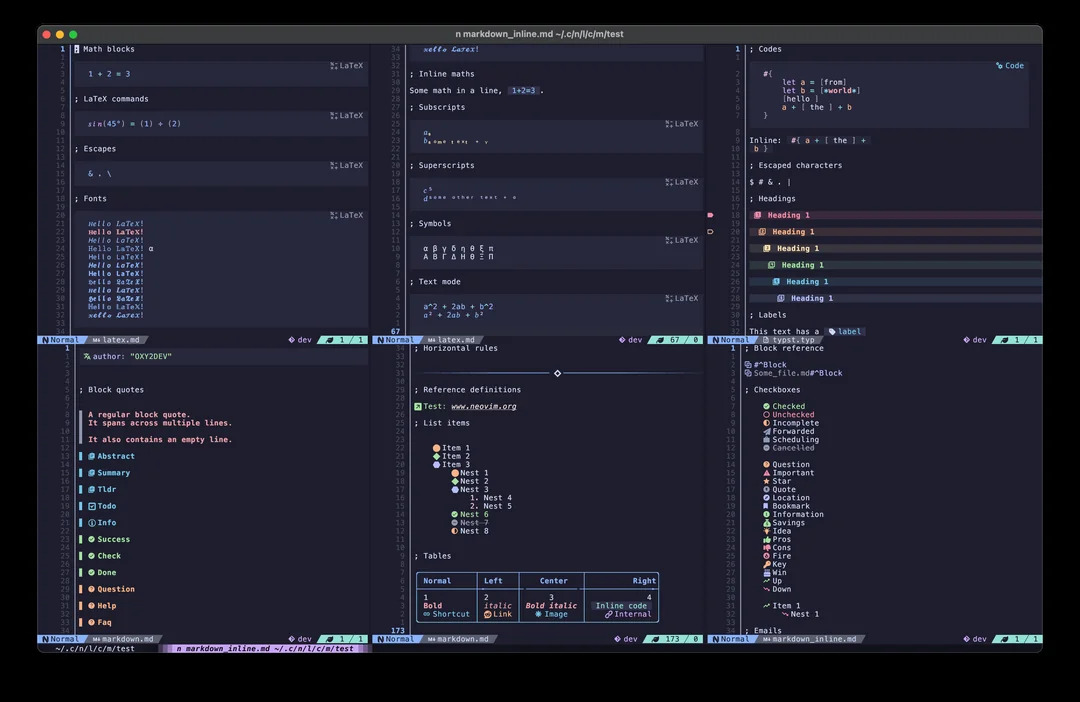Select the highlighted markdown_inline.md tab in the tabline
Viewport: 1080px width, 702px height.
click(x=264, y=648)
